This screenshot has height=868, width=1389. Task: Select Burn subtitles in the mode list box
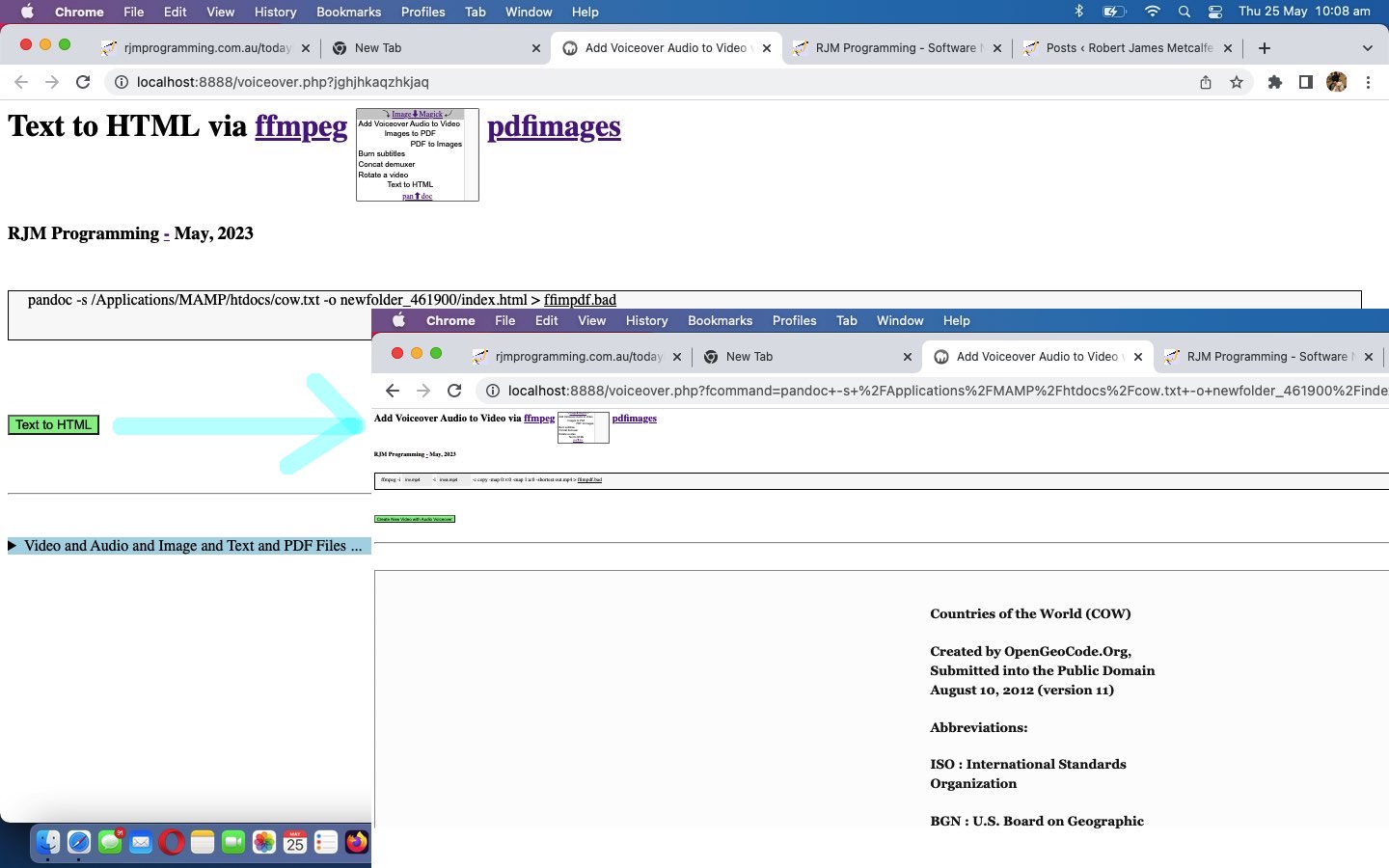coord(382,154)
